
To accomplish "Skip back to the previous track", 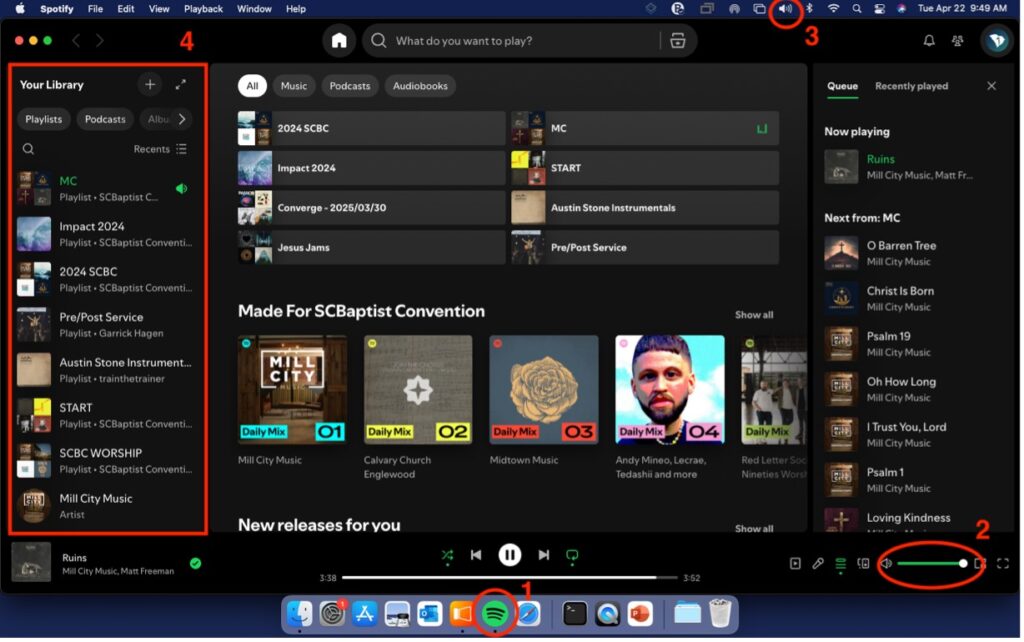I will click(x=476, y=555).
